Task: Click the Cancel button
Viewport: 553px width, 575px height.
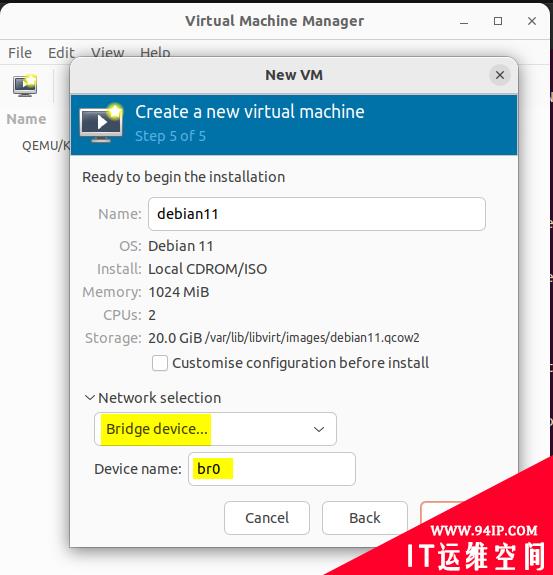Action: coord(267,518)
